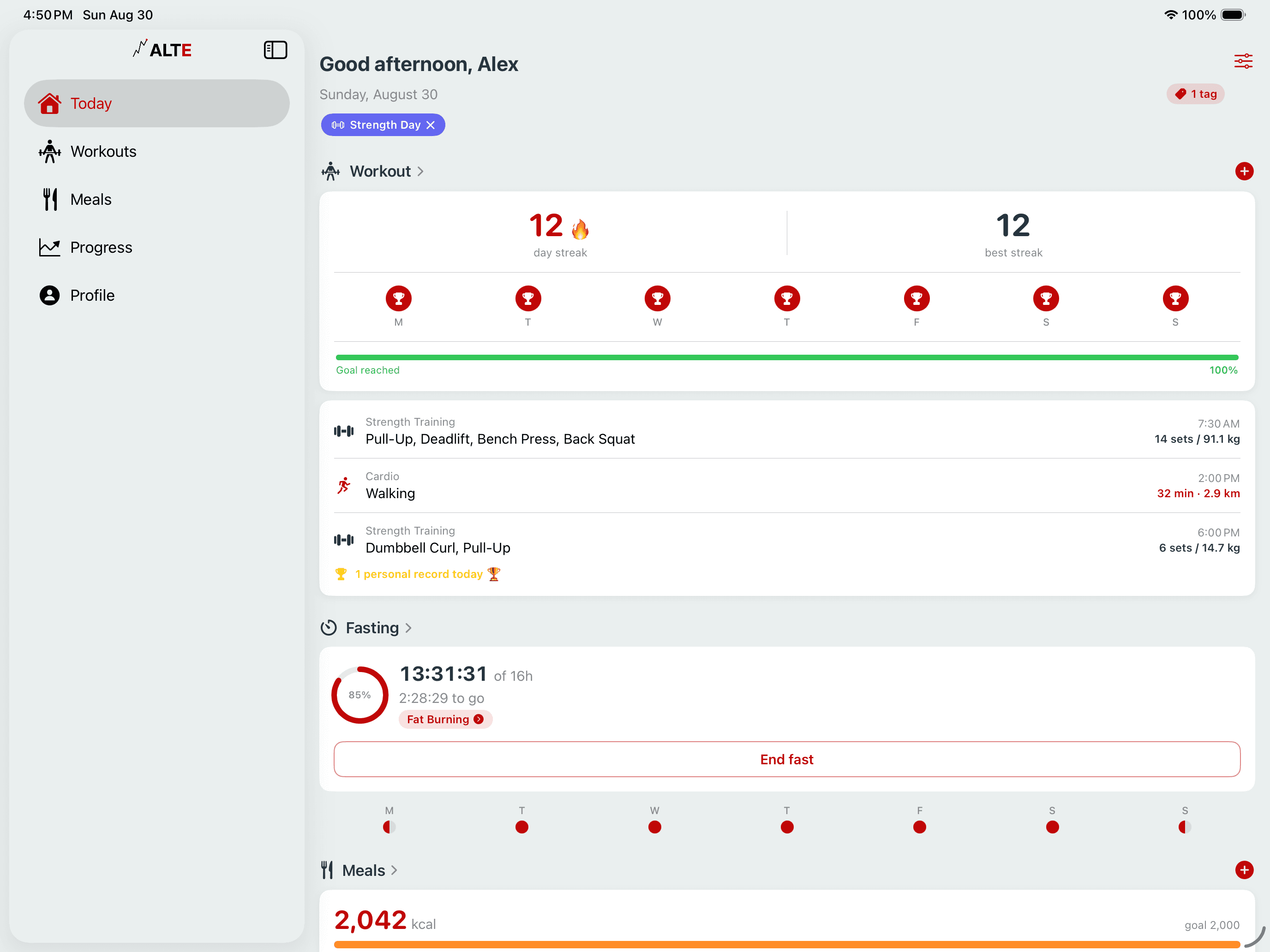The width and height of the screenshot is (1270, 952).
Task: Open Meals in the sidebar
Action: (157, 199)
